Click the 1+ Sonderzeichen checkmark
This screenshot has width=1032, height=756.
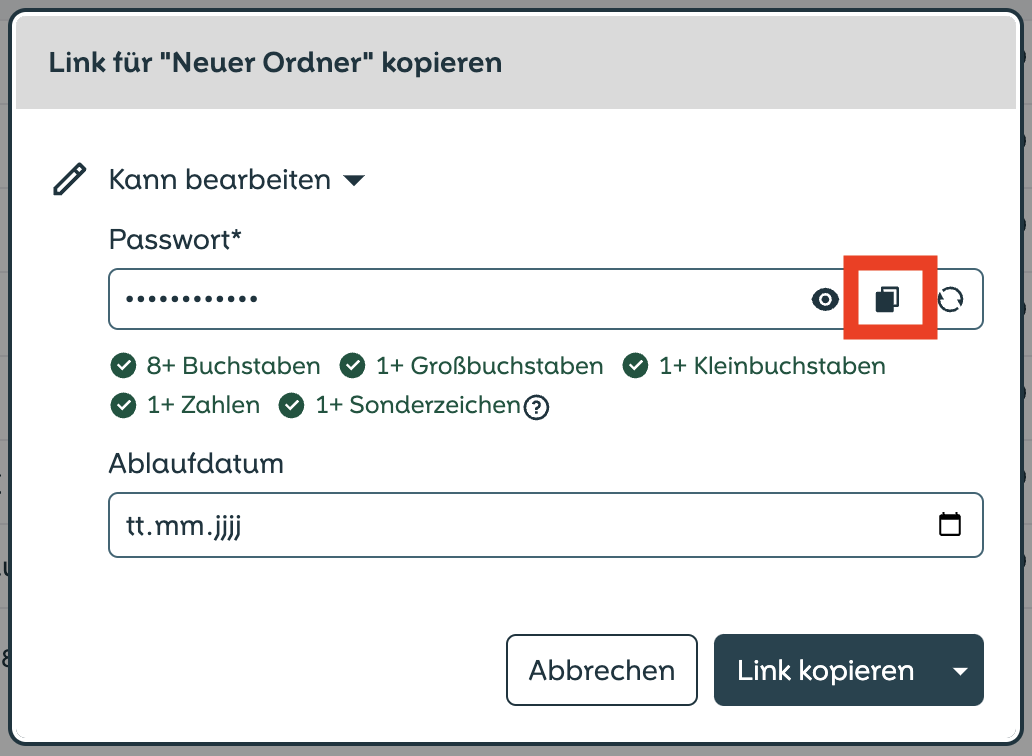(x=292, y=405)
